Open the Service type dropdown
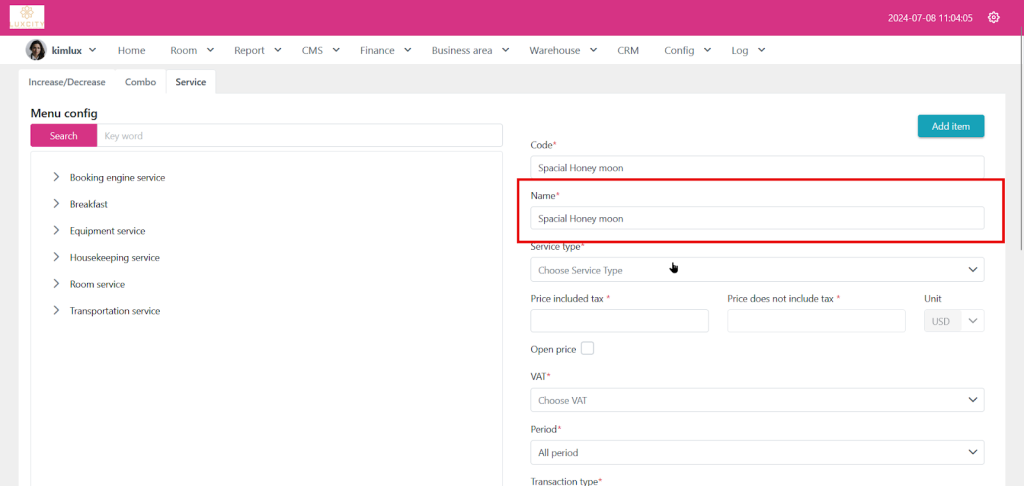Screen dimensions: 1024x486 756,270
